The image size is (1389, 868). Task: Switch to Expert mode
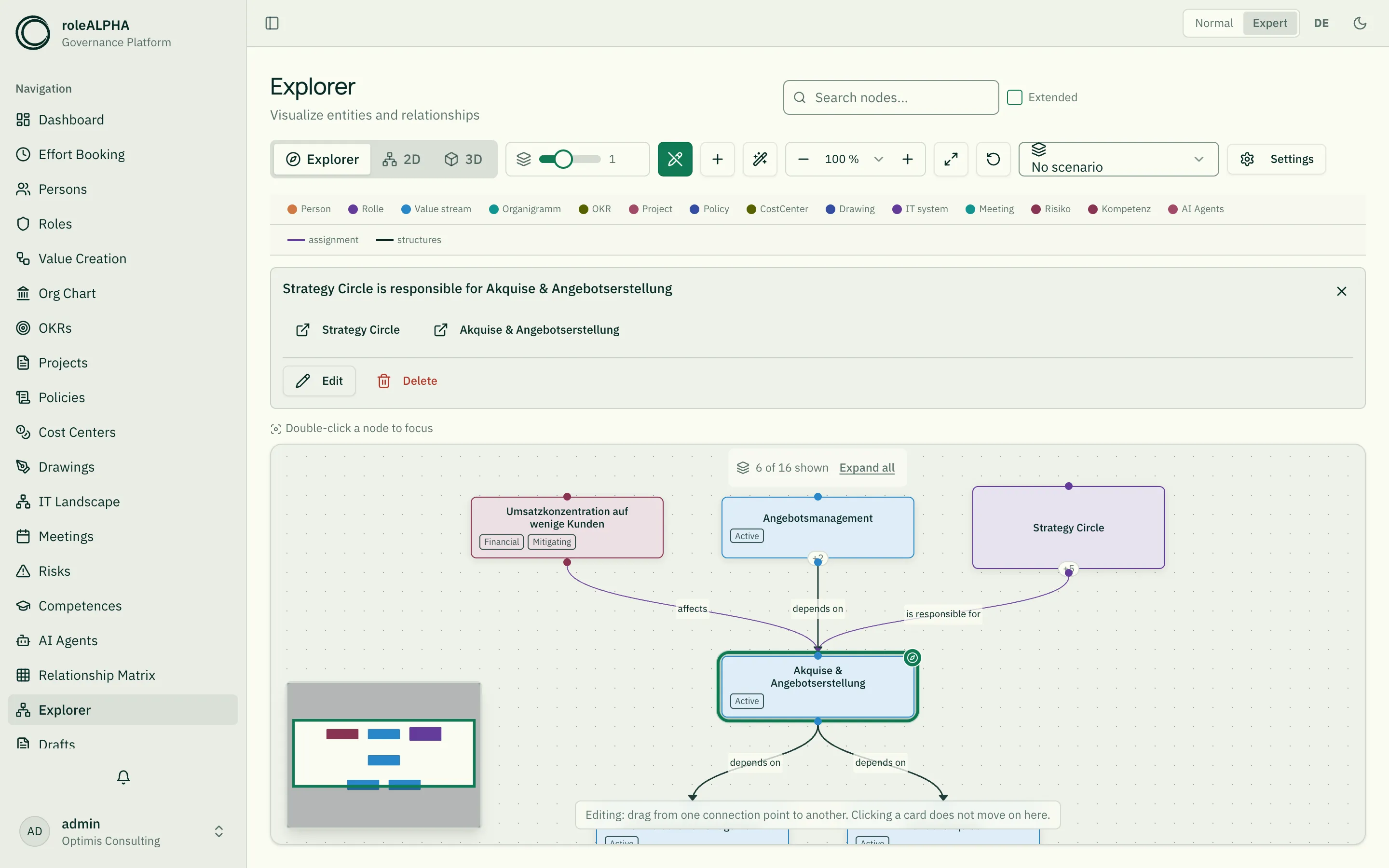(1269, 23)
